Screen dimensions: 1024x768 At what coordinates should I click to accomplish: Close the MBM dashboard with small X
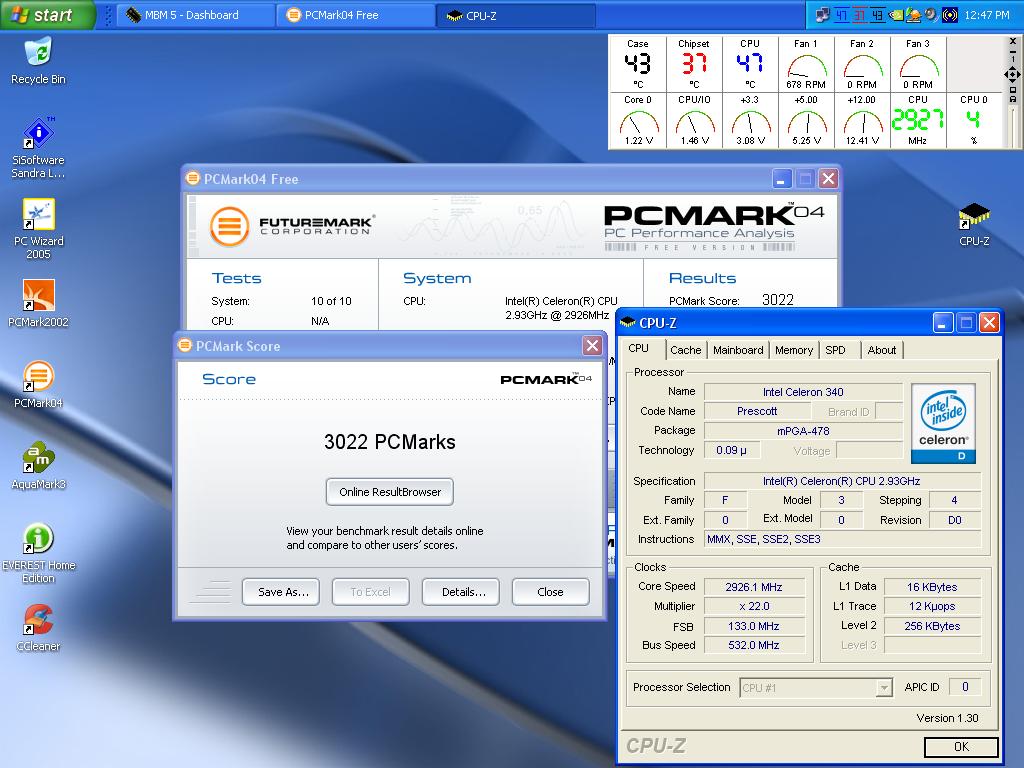[1013, 40]
